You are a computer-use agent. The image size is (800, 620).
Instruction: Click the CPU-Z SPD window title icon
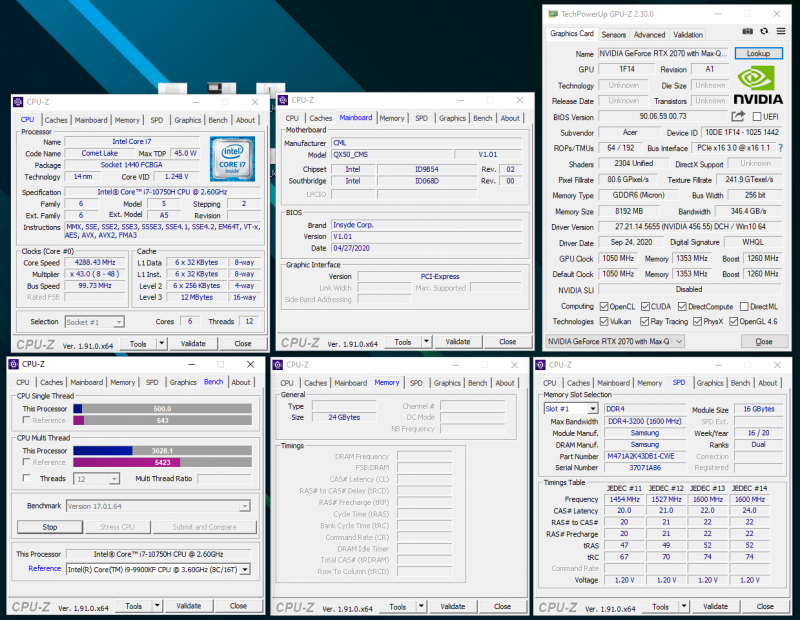540,365
